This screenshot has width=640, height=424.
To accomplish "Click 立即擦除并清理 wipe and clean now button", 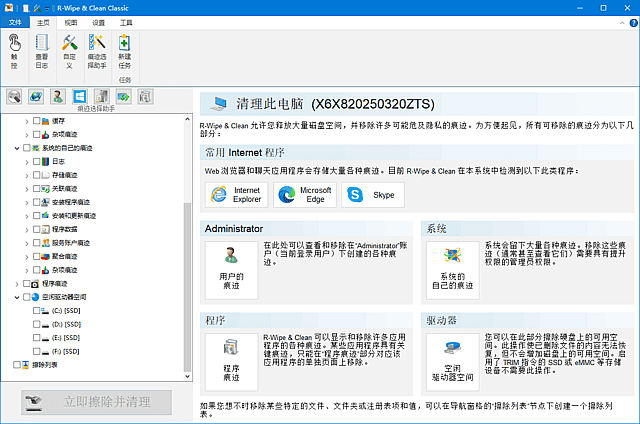I will coord(96,402).
